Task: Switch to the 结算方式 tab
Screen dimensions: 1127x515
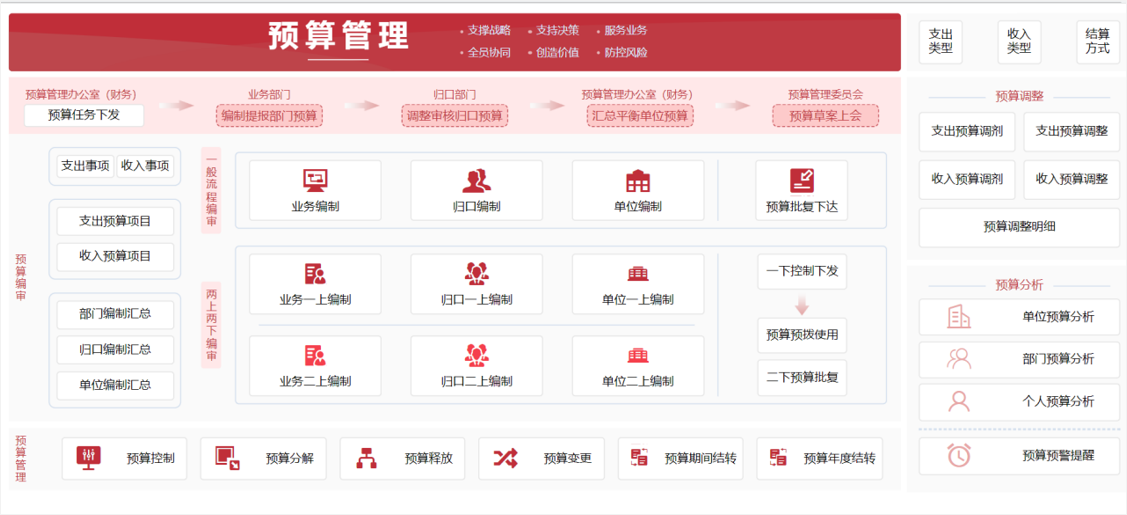Action: click(x=1097, y=41)
